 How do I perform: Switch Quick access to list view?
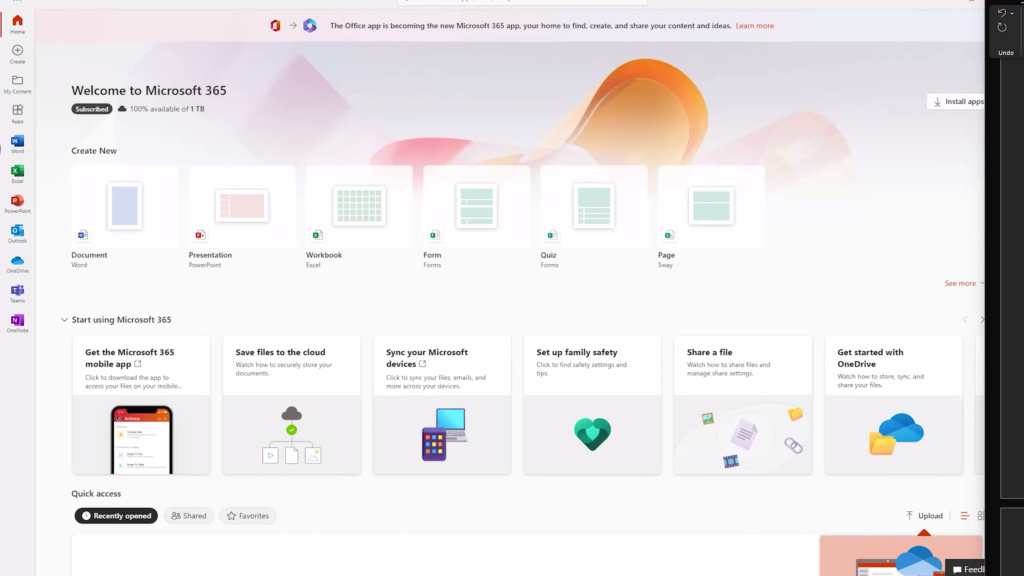pos(963,515)
